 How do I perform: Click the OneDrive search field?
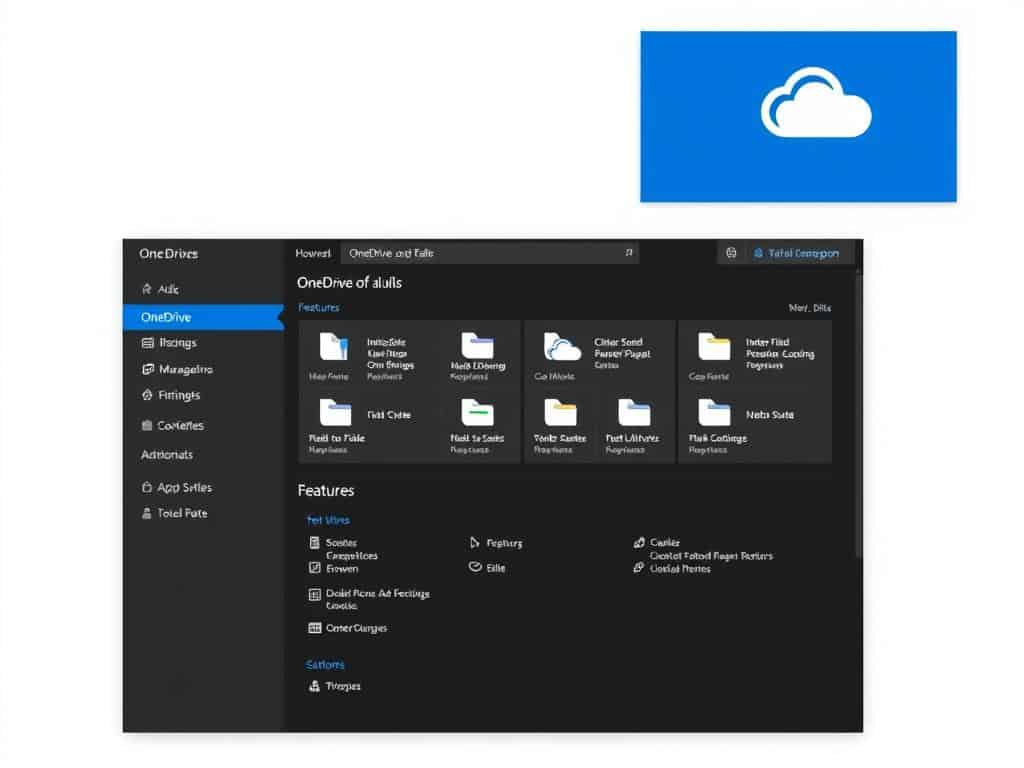click(x=489, y=253)
